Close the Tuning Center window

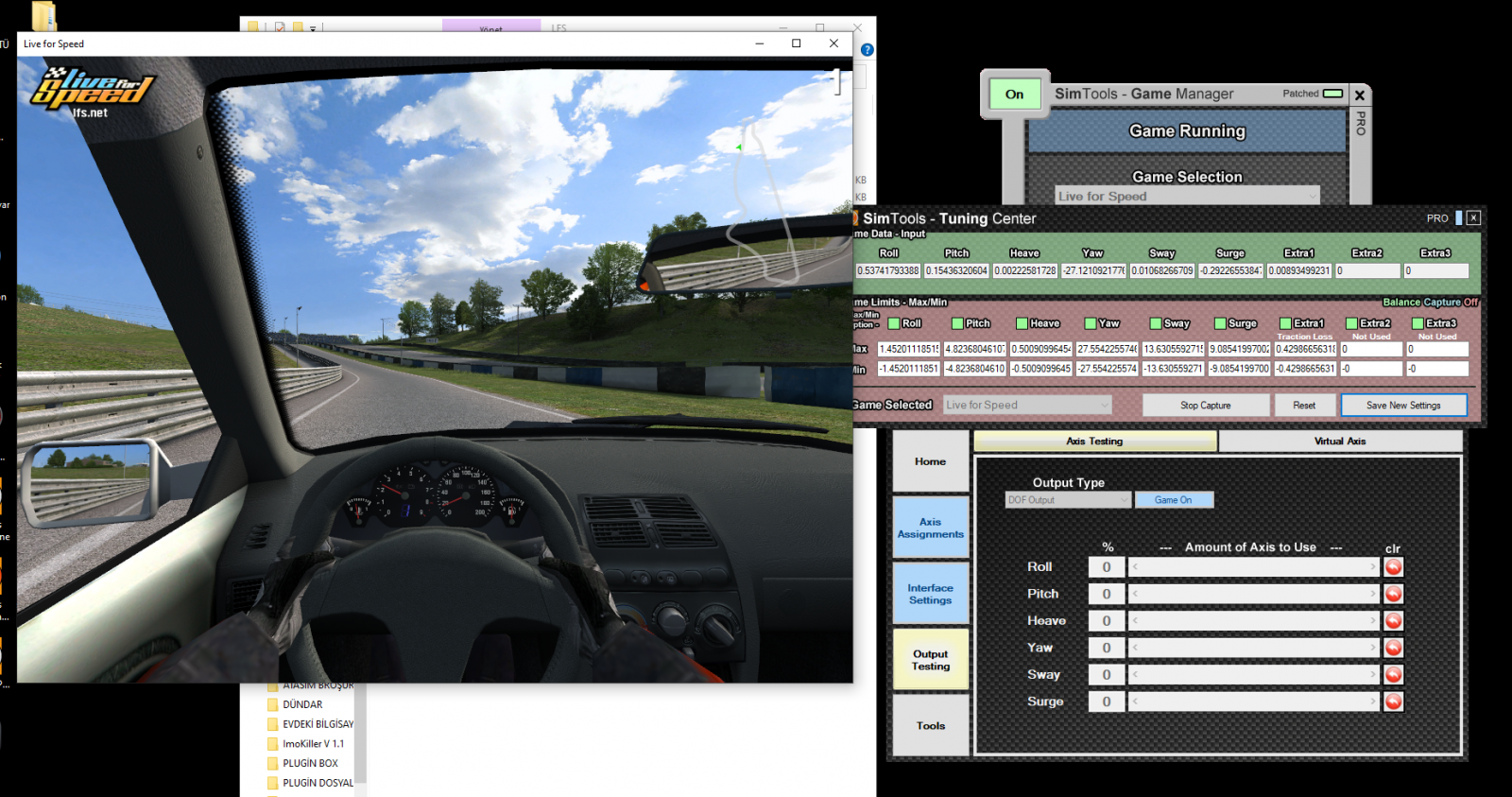click(x=1473, y=218)
